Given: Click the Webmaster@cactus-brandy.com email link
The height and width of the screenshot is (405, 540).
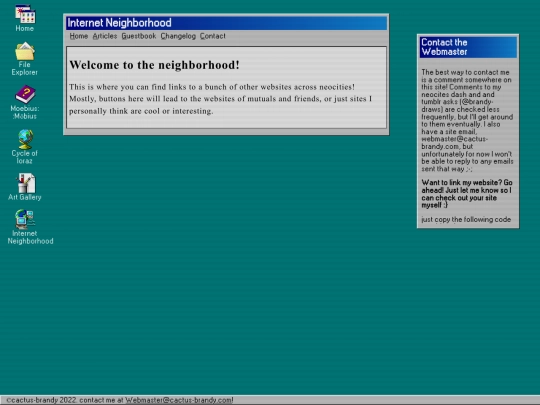Looking at the screenshot, I should (179, 400).
